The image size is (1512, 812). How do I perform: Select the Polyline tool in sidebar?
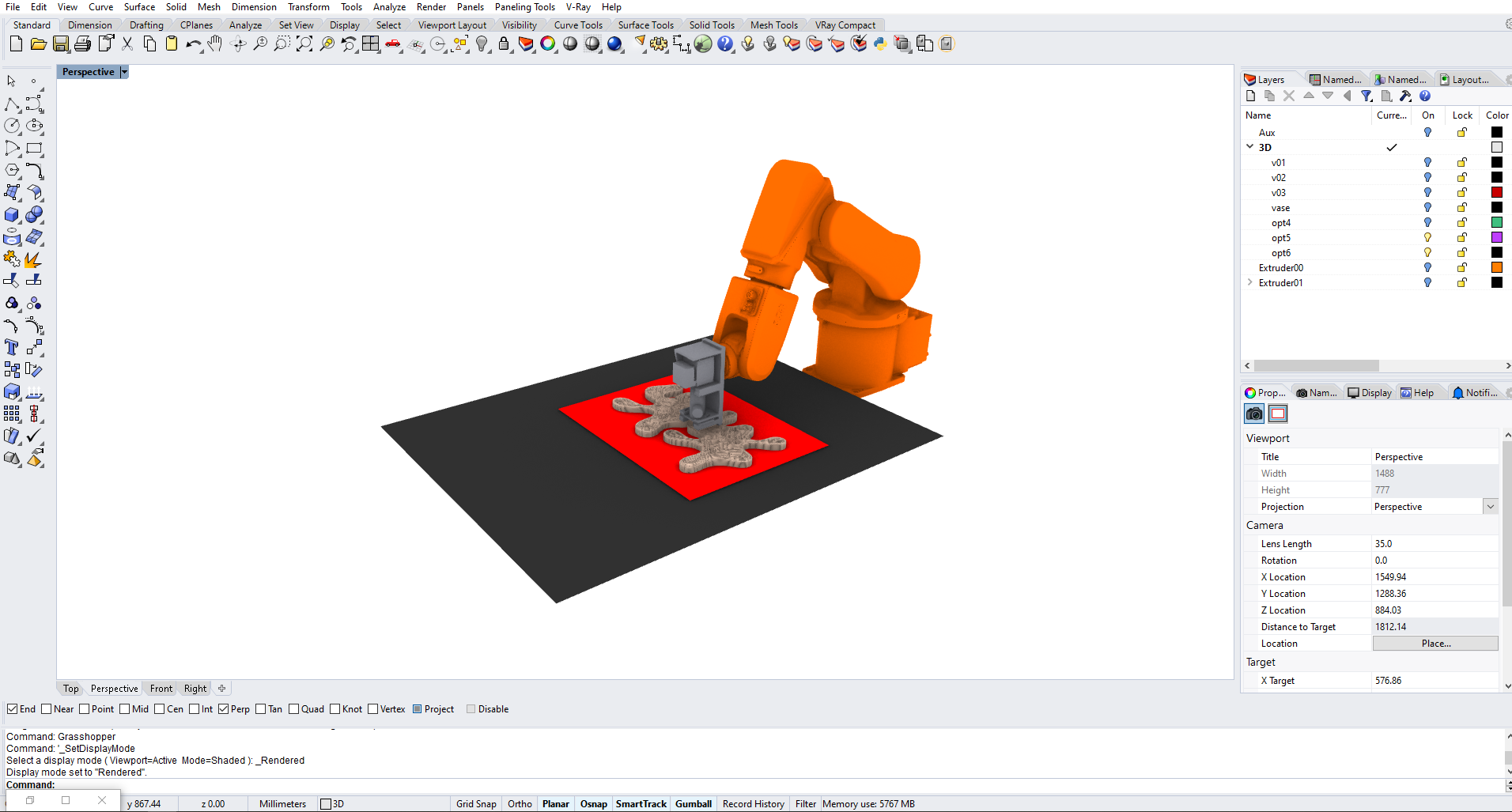pyautogui.click(x=12, y=104)
